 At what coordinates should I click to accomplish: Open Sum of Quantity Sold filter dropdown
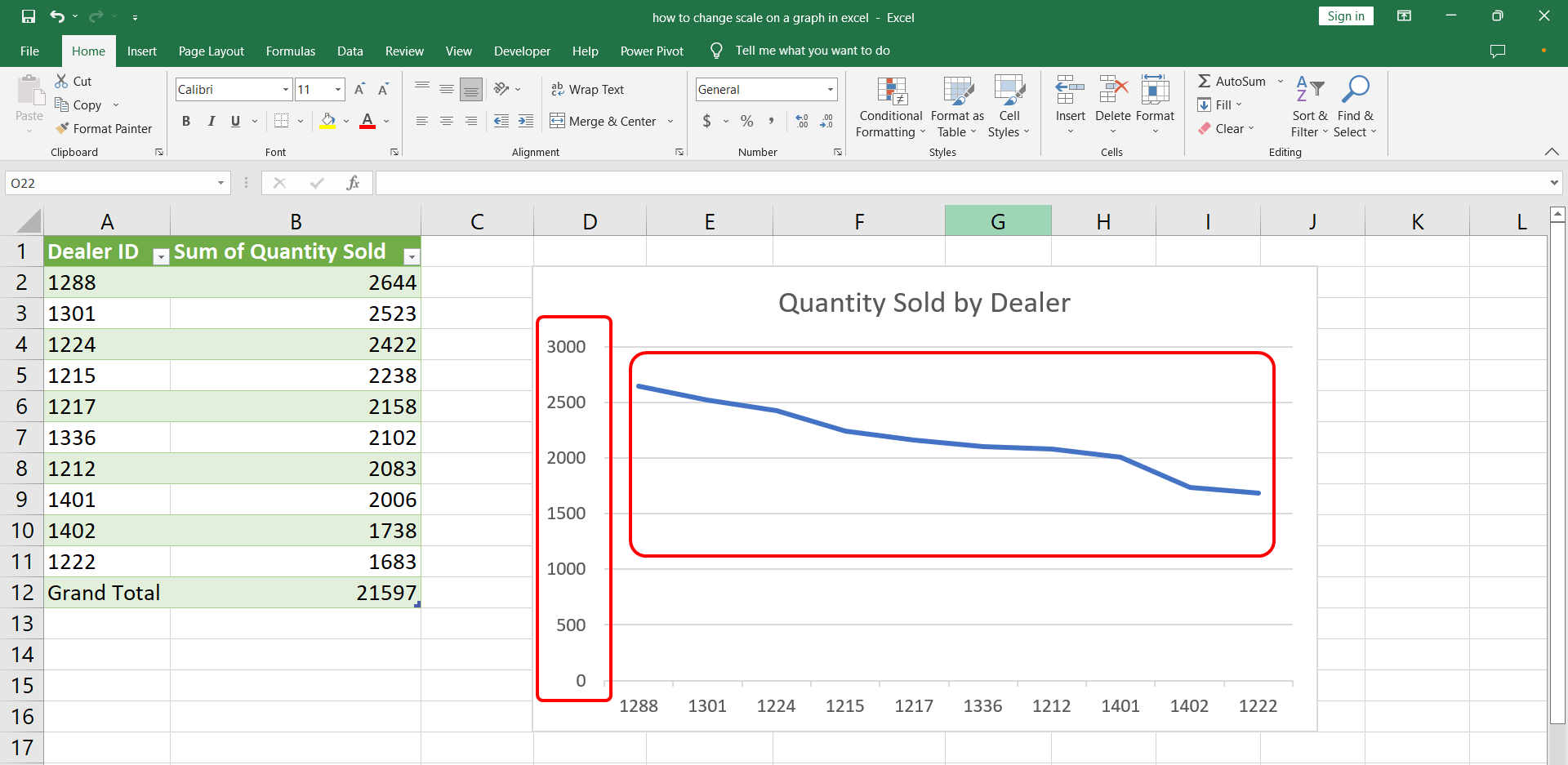click(x=412, y=256)
